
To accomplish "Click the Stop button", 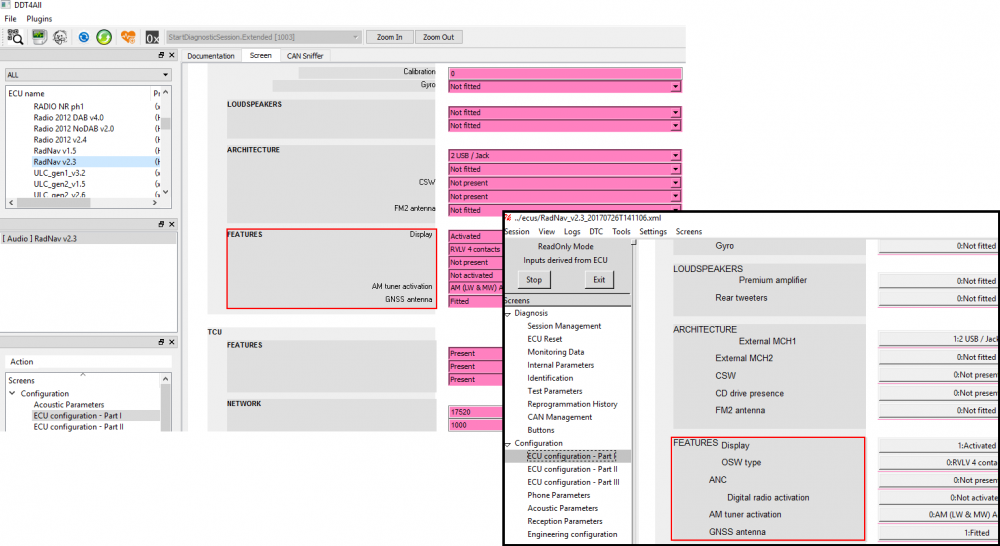I will (534, 279).
